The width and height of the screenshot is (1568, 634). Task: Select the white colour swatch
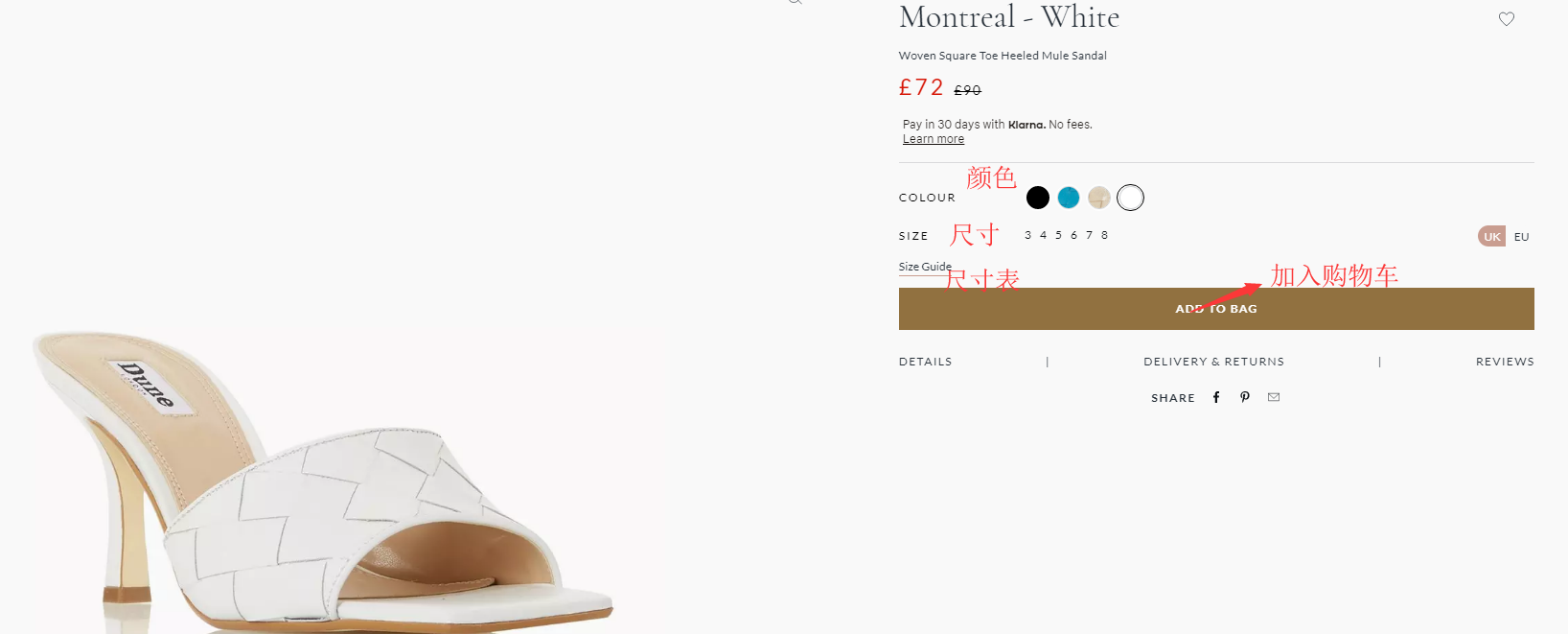(x=1131, y=198)
